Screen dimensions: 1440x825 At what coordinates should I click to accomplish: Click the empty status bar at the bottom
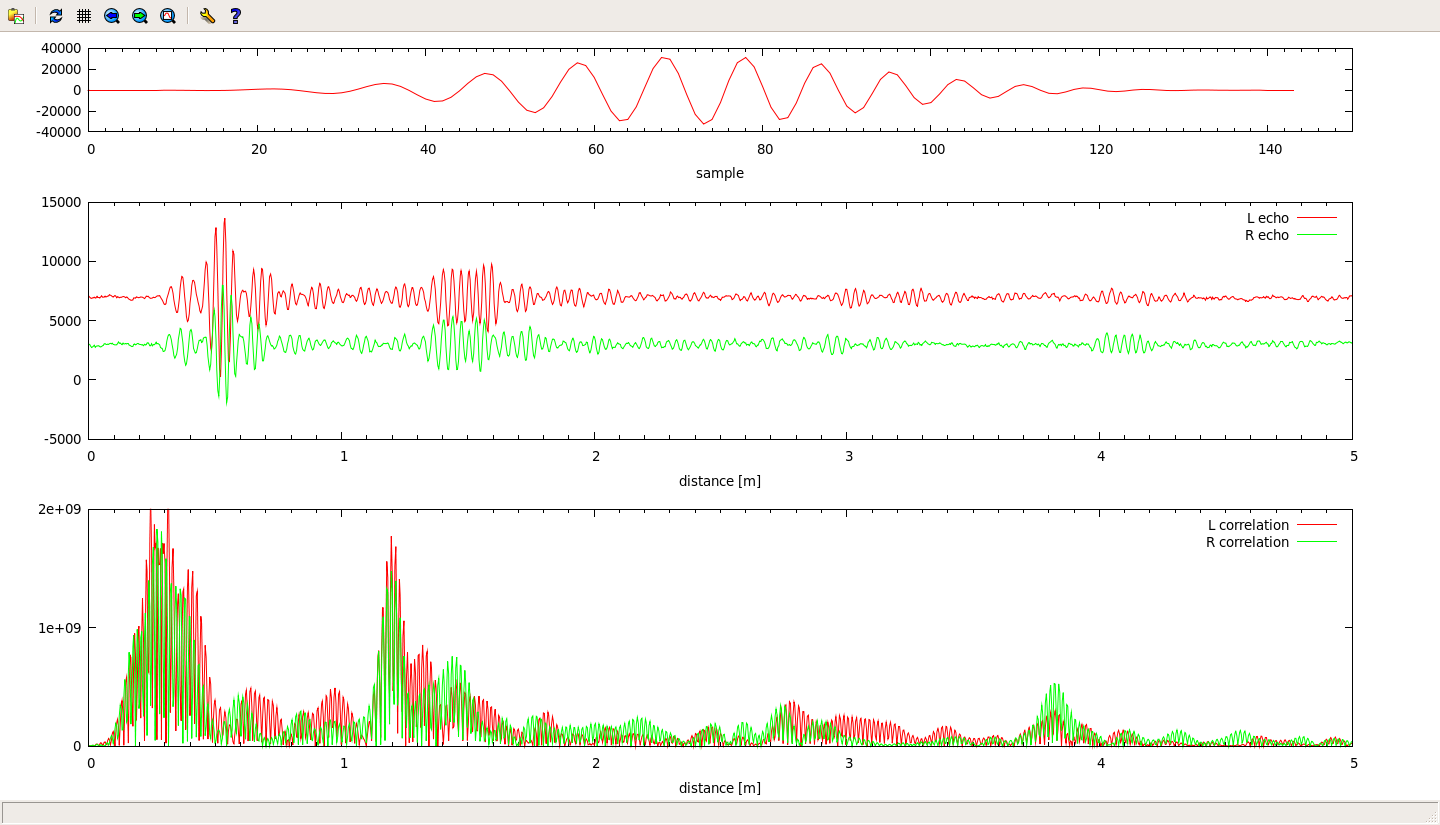(720, 812)
